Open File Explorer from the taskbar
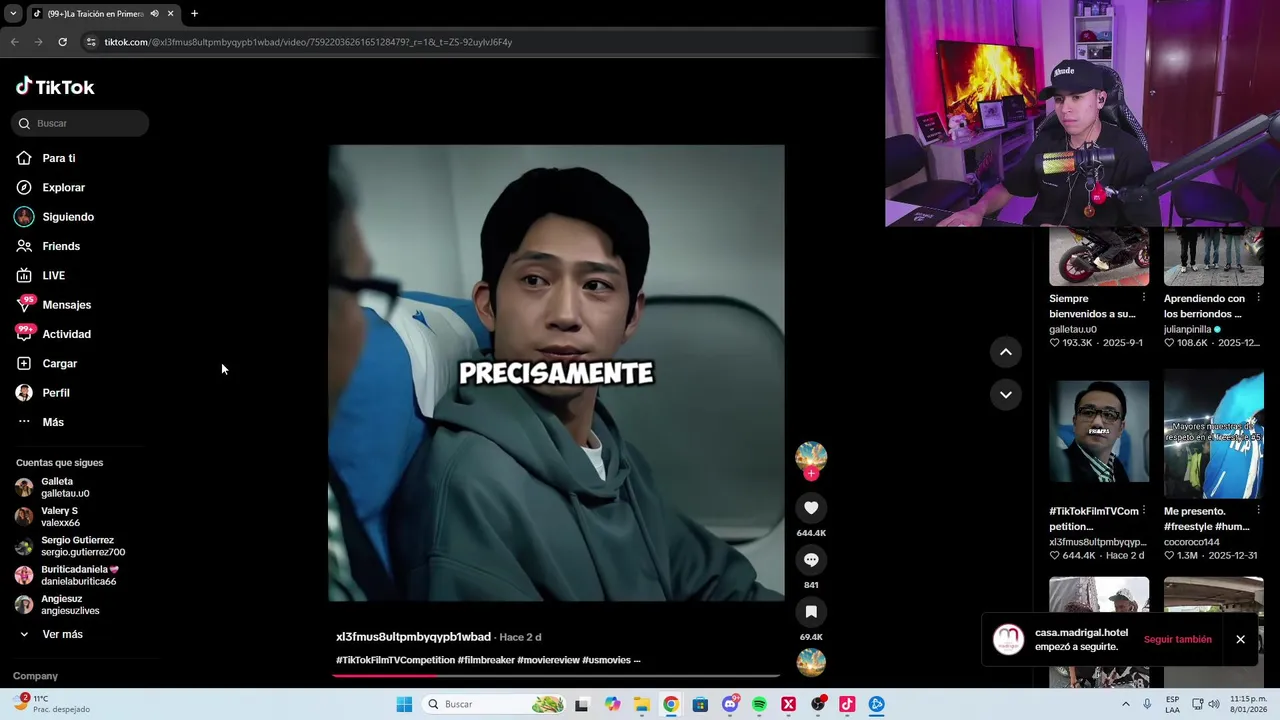 pyautogui.click(x=641, y=704)
